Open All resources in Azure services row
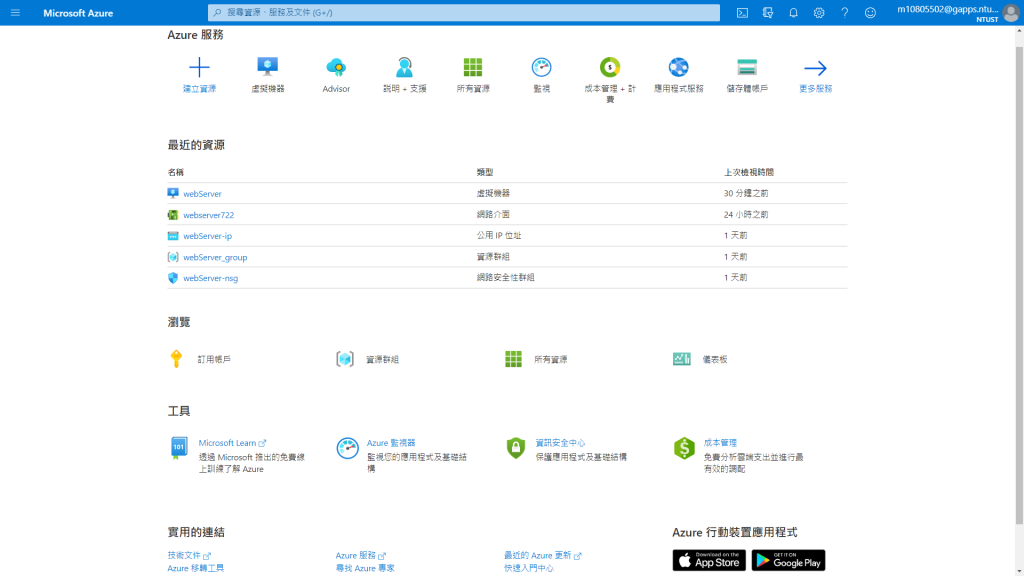 click(x=473, y=74)
